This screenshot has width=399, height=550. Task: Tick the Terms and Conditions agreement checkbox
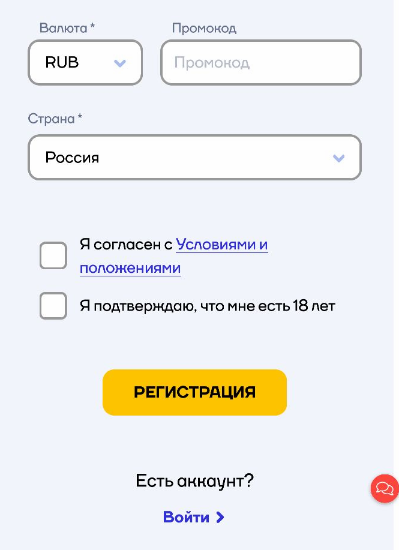[53, 255]
